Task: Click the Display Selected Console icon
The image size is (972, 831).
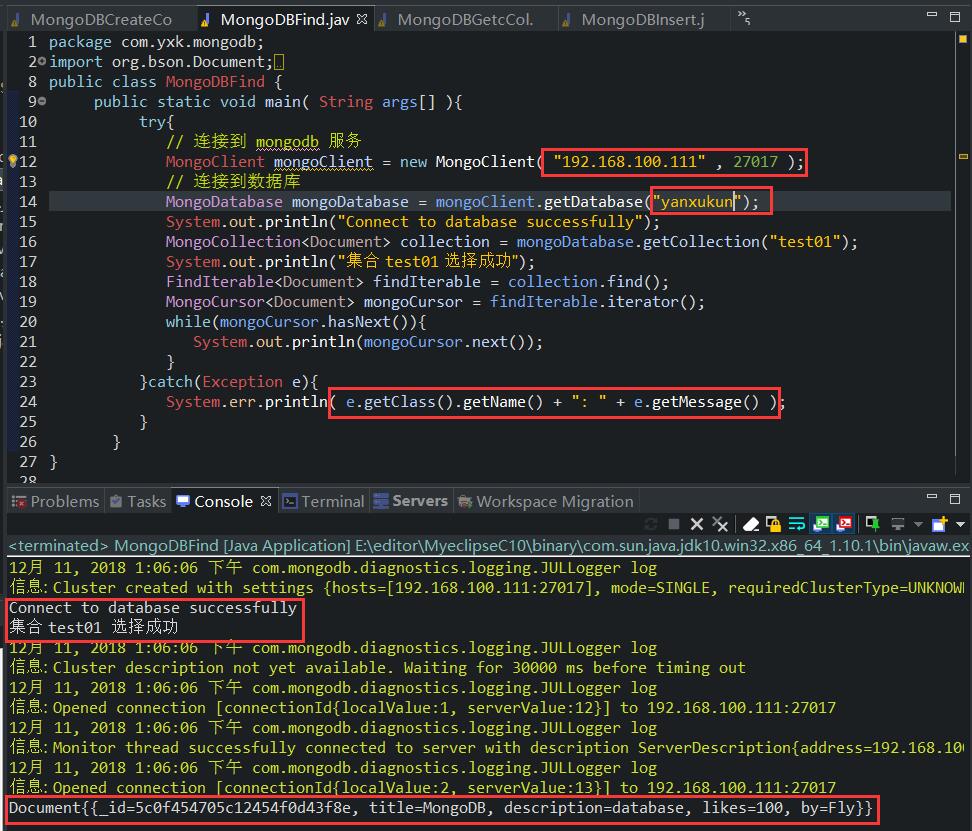Action: [x=898, y=524]
